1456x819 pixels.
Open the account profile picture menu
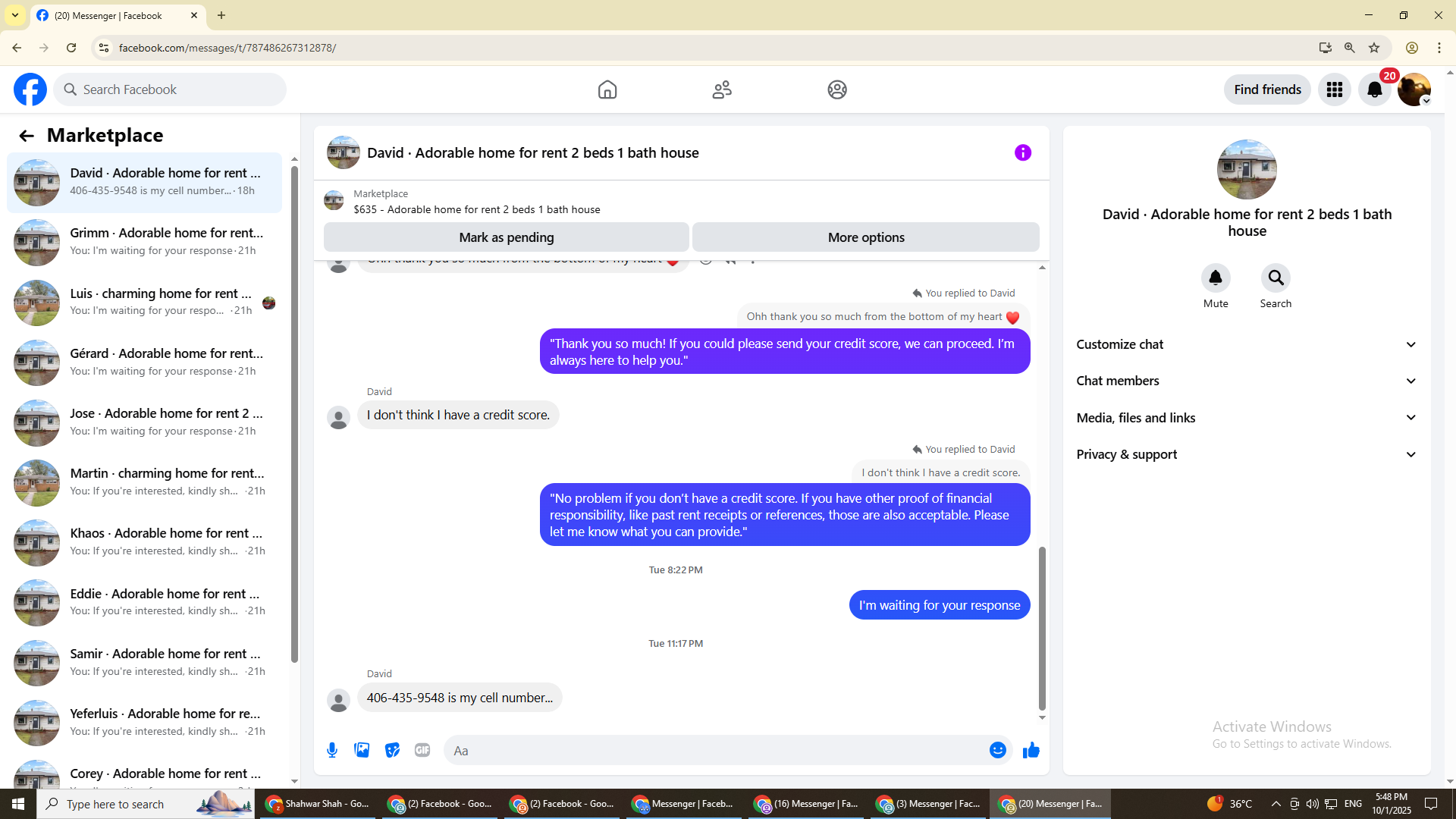tap(1414, 89)
